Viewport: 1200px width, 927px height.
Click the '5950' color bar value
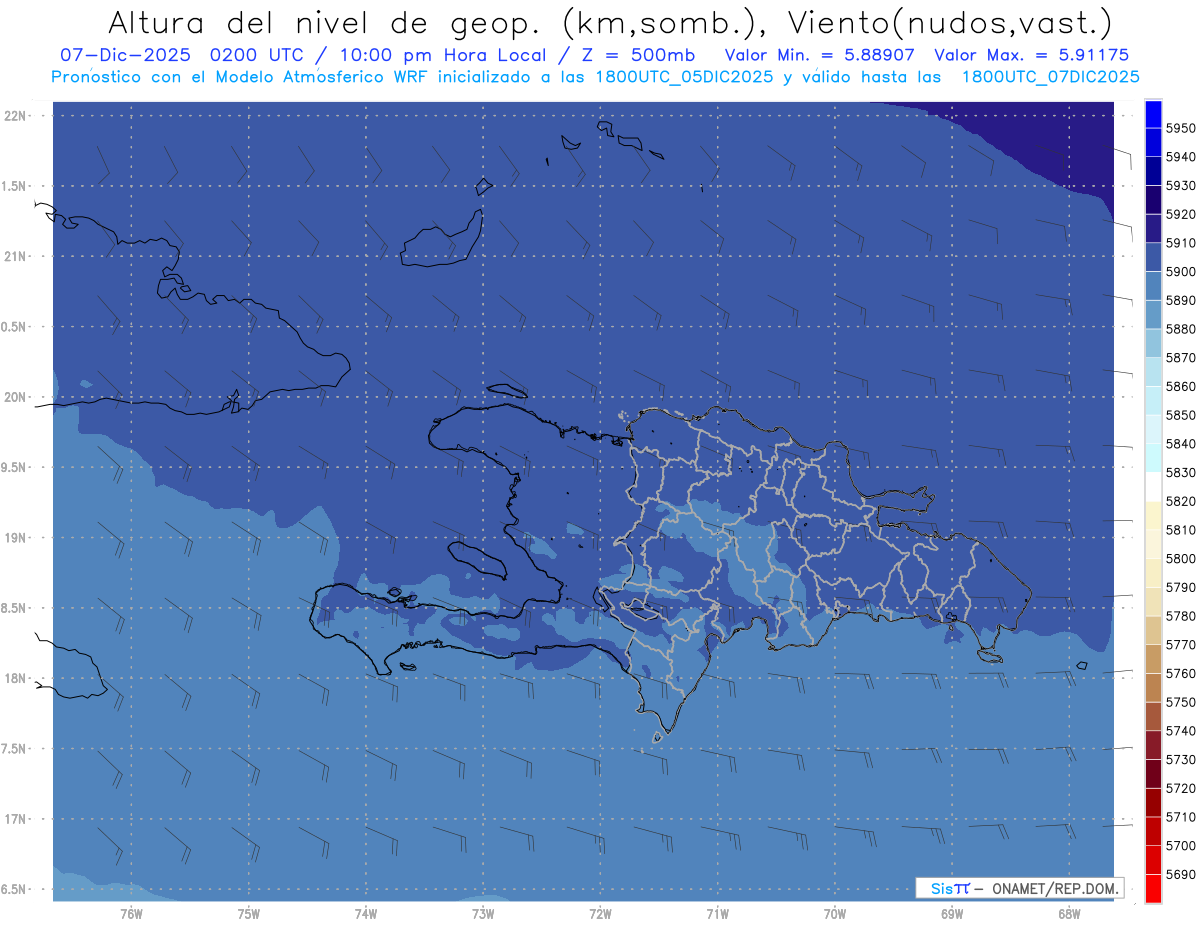pyautogui.click(x=1181, y=129)
